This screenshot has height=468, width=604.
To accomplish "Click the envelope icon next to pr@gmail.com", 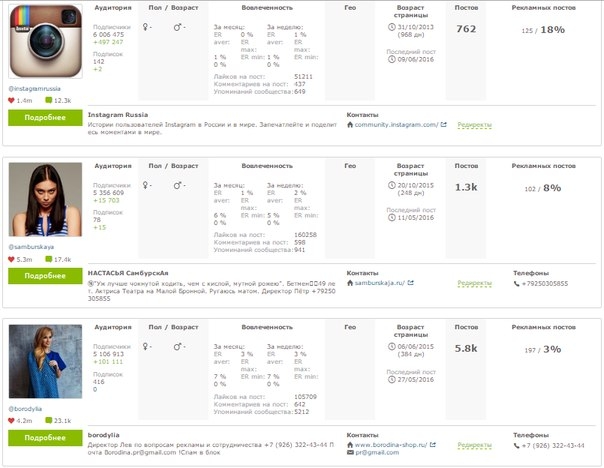I will coord(350,453).
